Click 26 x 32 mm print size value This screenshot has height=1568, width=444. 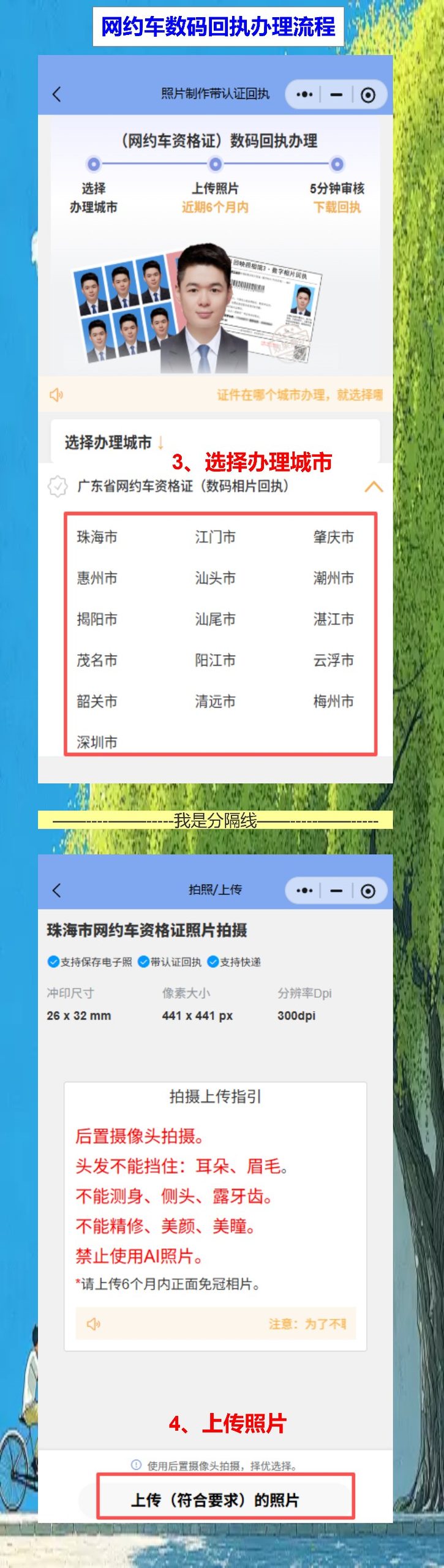coord(79,1016)
